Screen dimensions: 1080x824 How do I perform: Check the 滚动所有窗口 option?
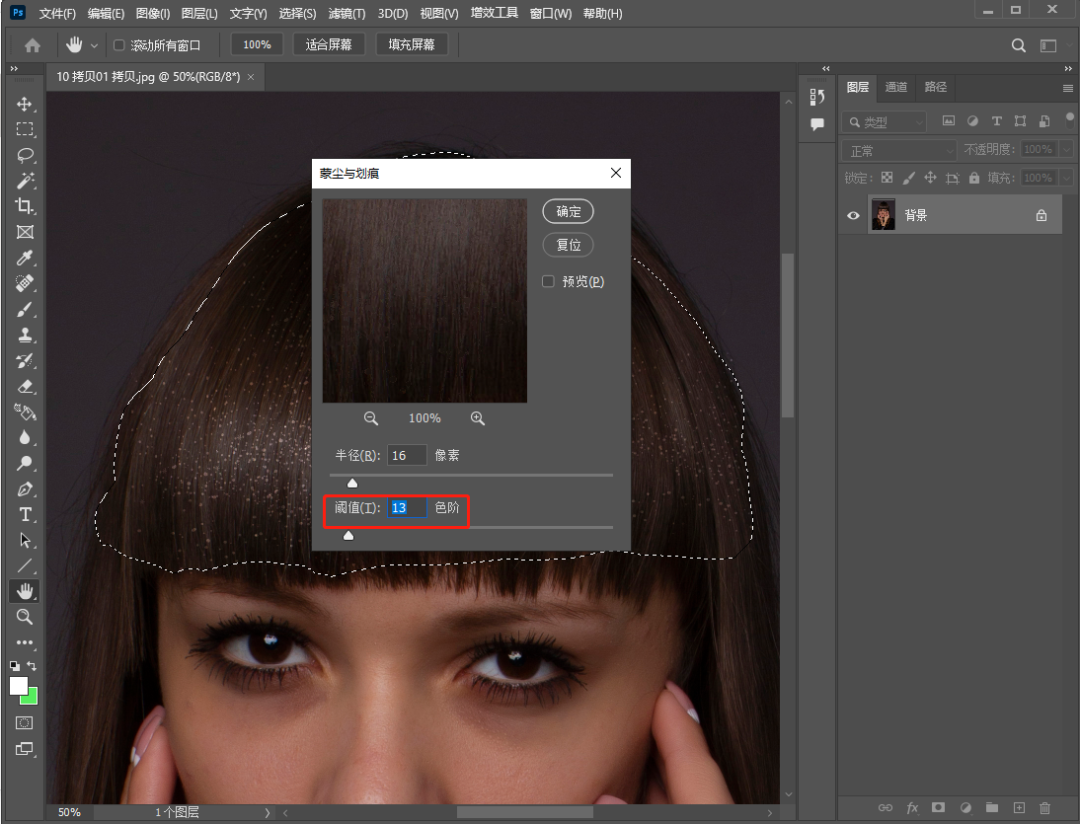(x=120, y=45)
